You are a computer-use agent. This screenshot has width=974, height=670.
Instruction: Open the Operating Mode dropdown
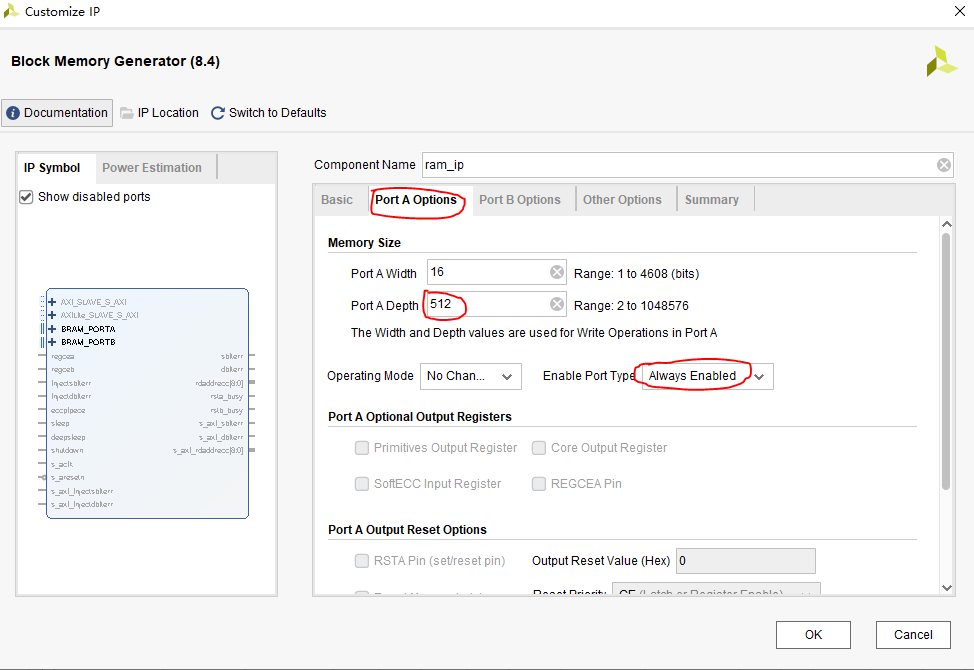click(470, 376)
